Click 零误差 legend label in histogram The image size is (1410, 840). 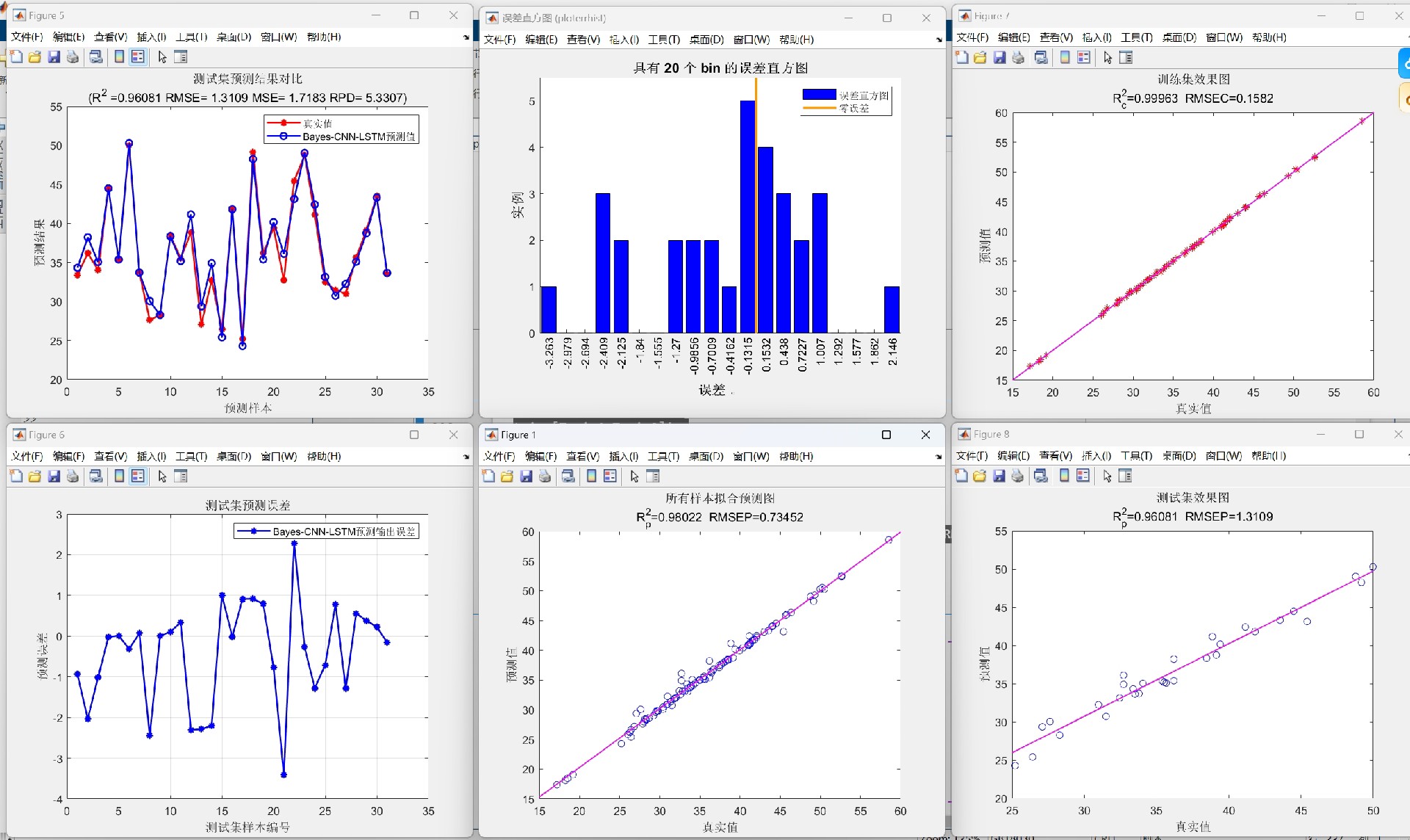coord(854,108)
